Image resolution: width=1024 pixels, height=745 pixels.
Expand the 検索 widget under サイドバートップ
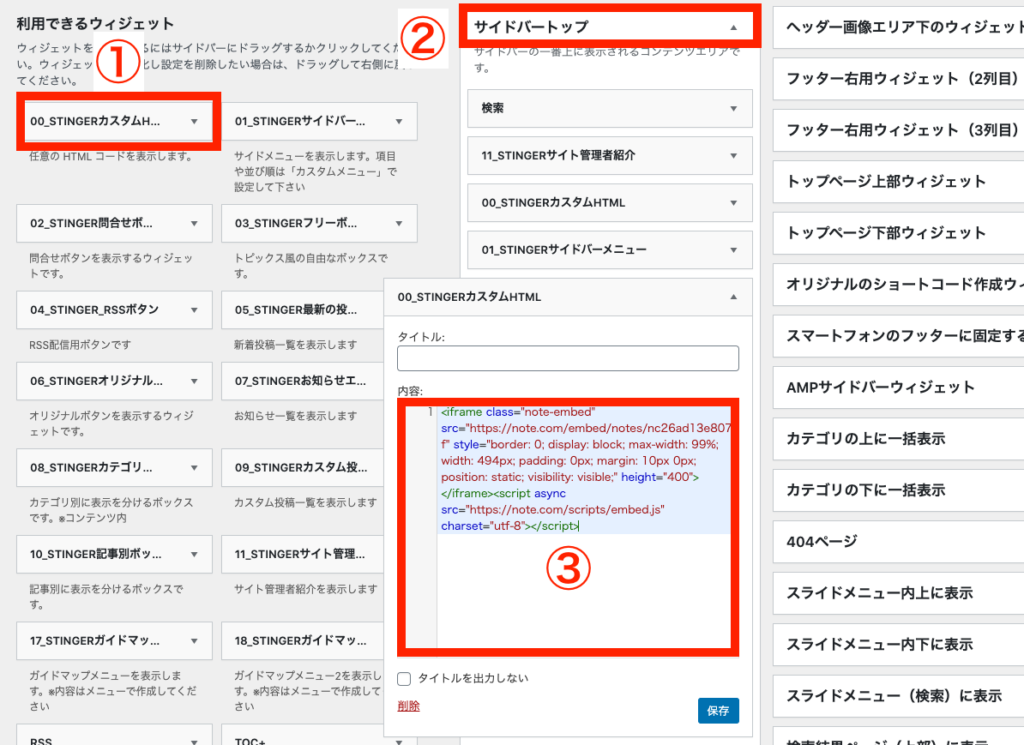609,108
